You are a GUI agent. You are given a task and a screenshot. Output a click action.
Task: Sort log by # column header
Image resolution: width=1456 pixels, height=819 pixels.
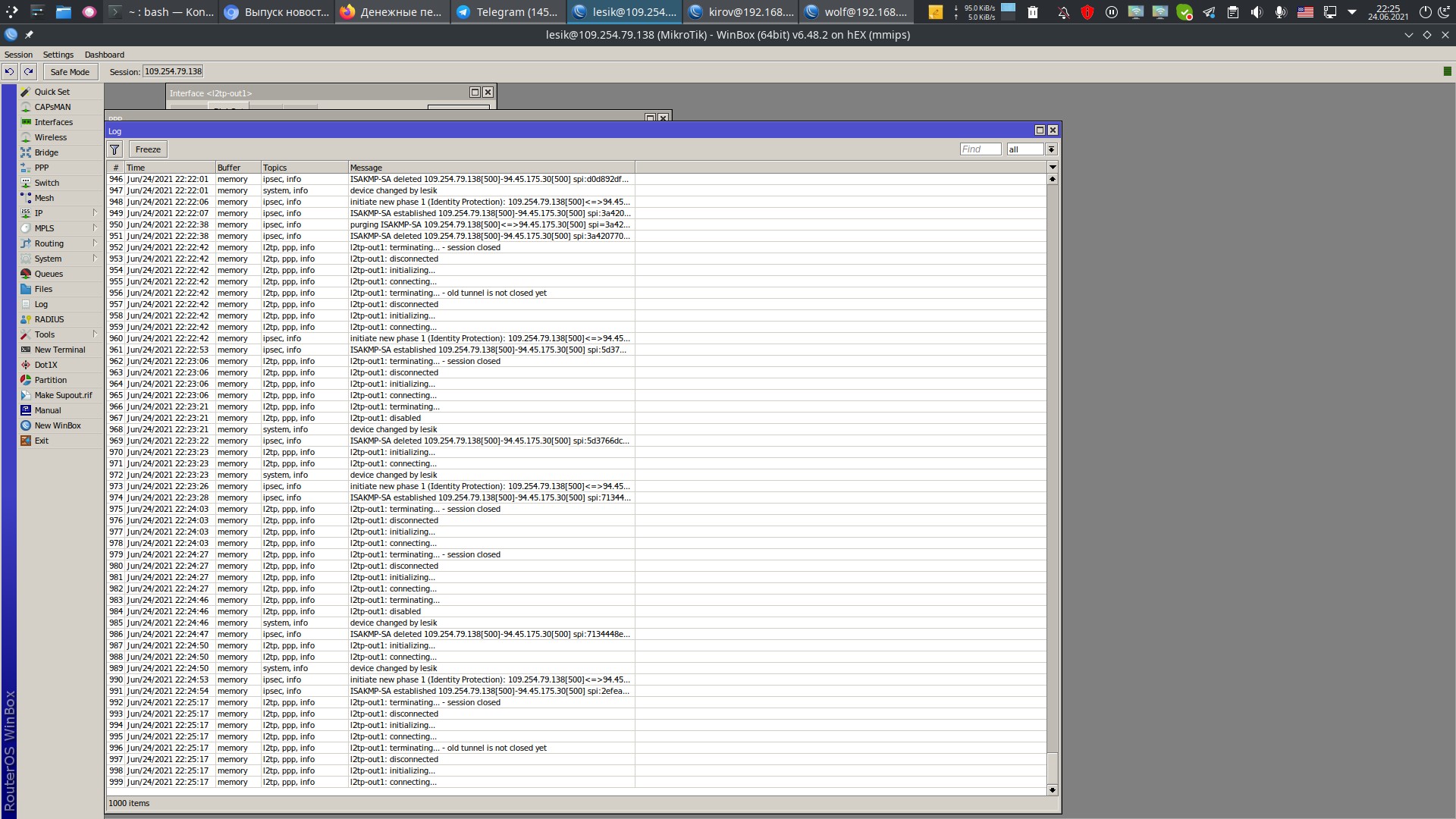coord(116,168)
